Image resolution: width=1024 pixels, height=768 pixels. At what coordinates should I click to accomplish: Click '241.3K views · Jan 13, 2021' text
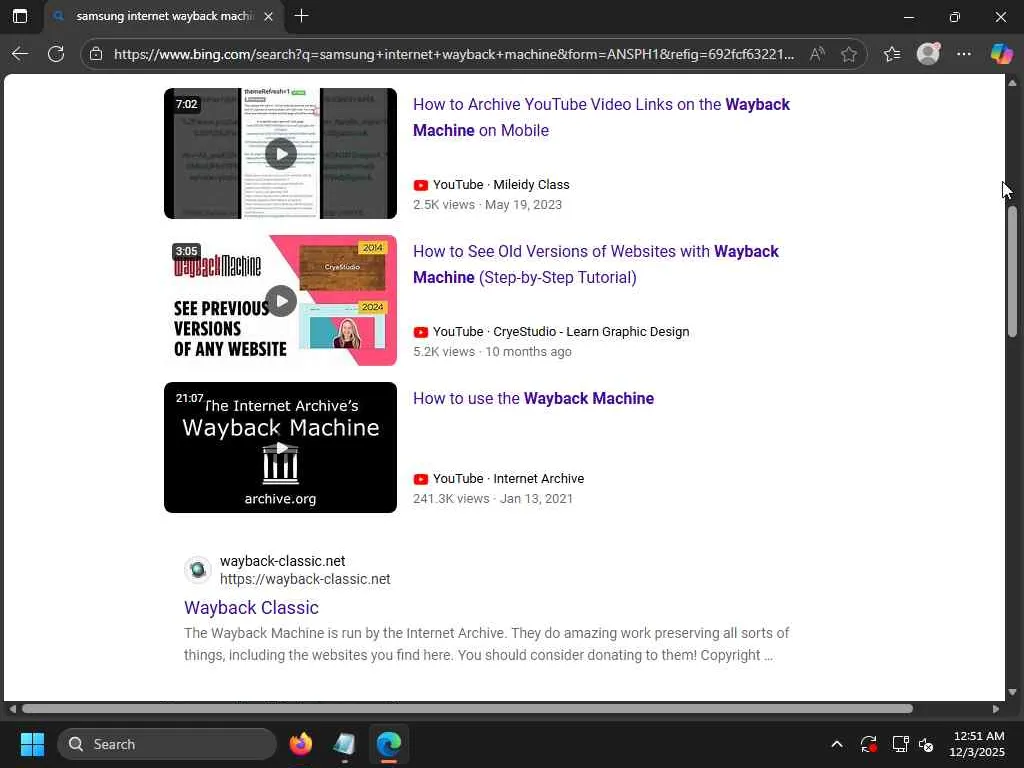click(x=493, y=498)
